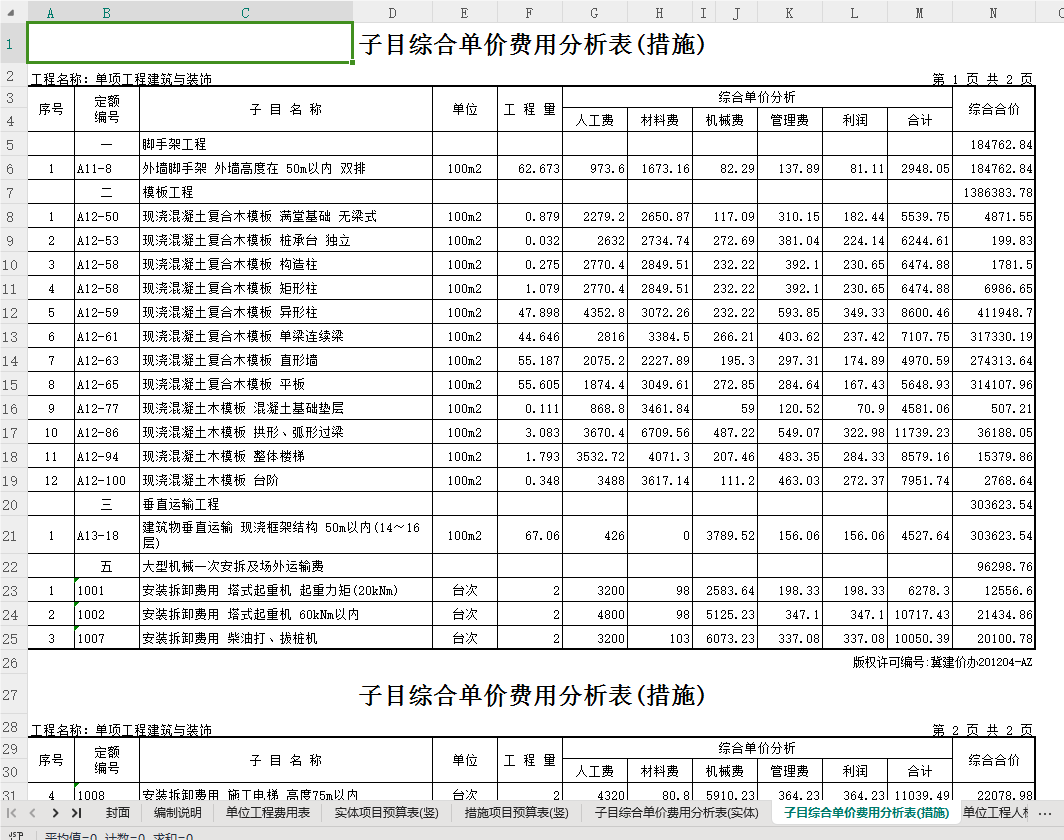This screenshot has height=840, width=1064.
Task: Select row 7 by its row header
Action: click(x=10, y=193)
